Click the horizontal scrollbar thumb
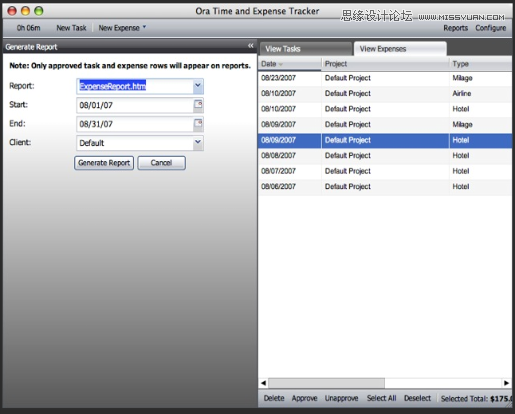 pos(326,383)
